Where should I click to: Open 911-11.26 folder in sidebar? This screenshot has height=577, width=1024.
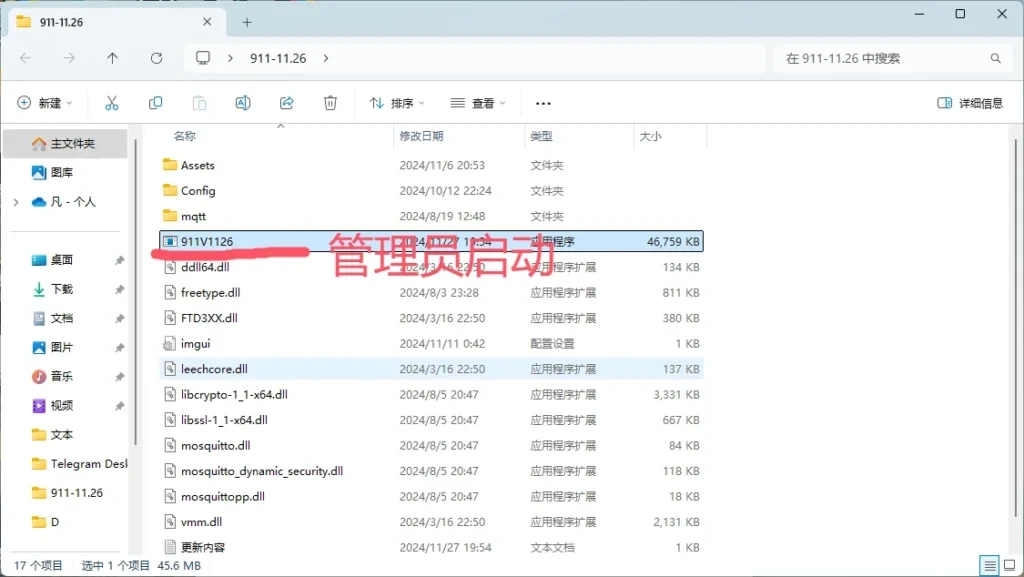tap(67, 493)
